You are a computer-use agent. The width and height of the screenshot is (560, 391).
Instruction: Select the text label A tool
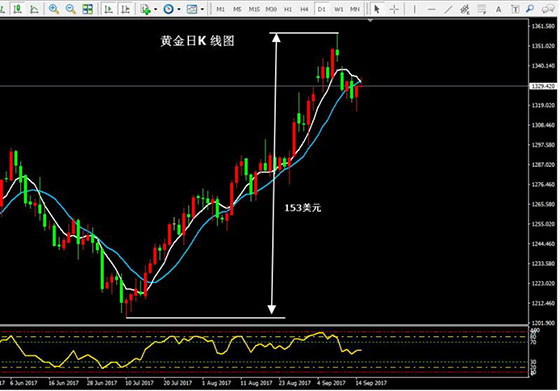pyautogui.click(x=498, y=9)
